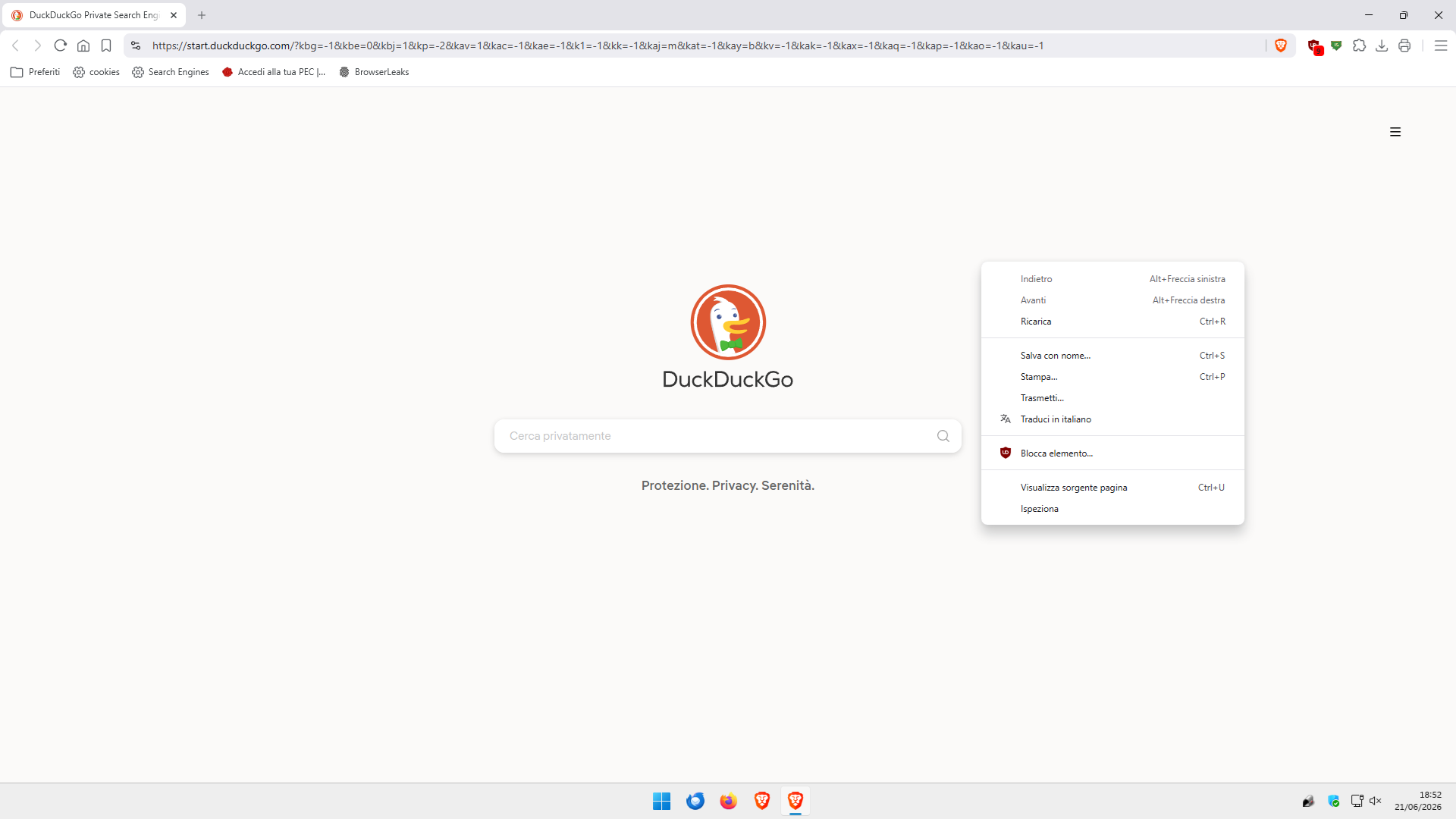This screenshot has width=1456, height=819.
Task: Open the uBlock Origin extension icon
Action: 1315,46
